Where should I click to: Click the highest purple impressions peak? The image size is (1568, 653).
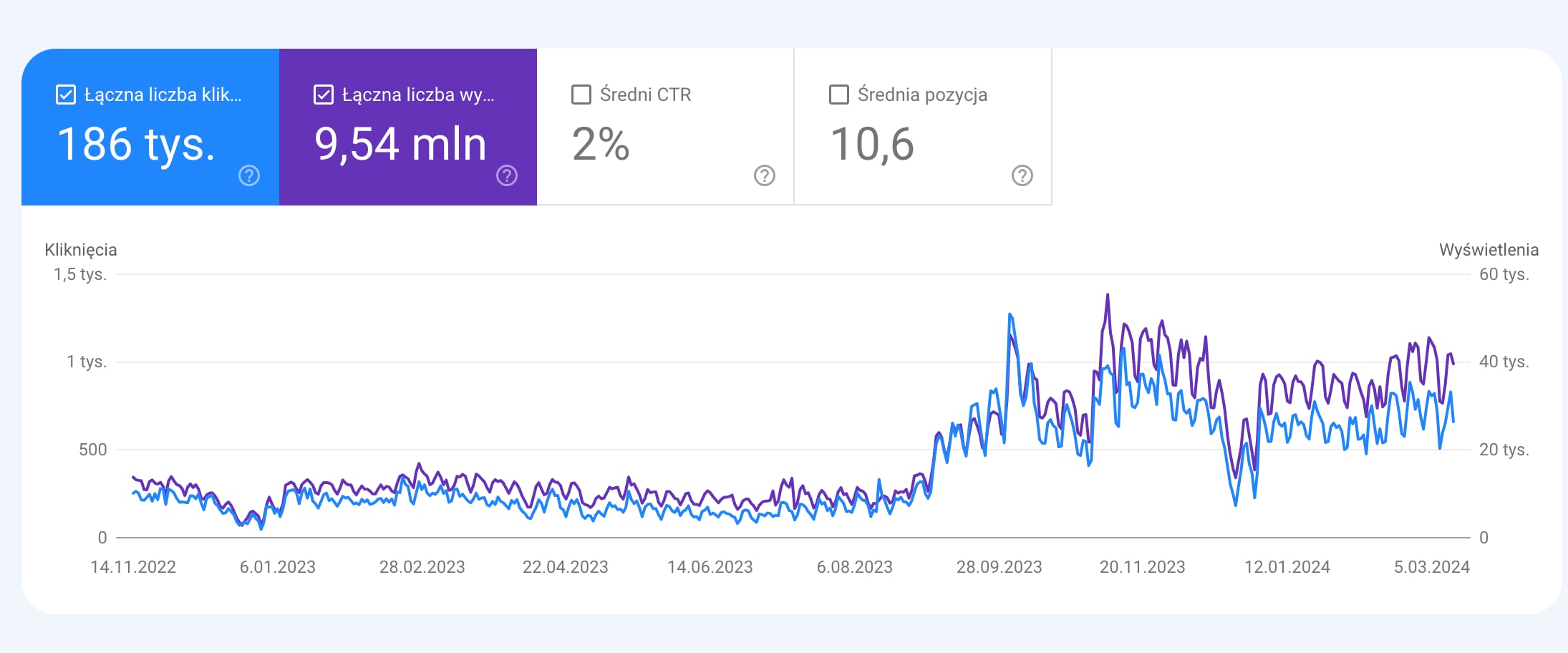(1108, 295)
